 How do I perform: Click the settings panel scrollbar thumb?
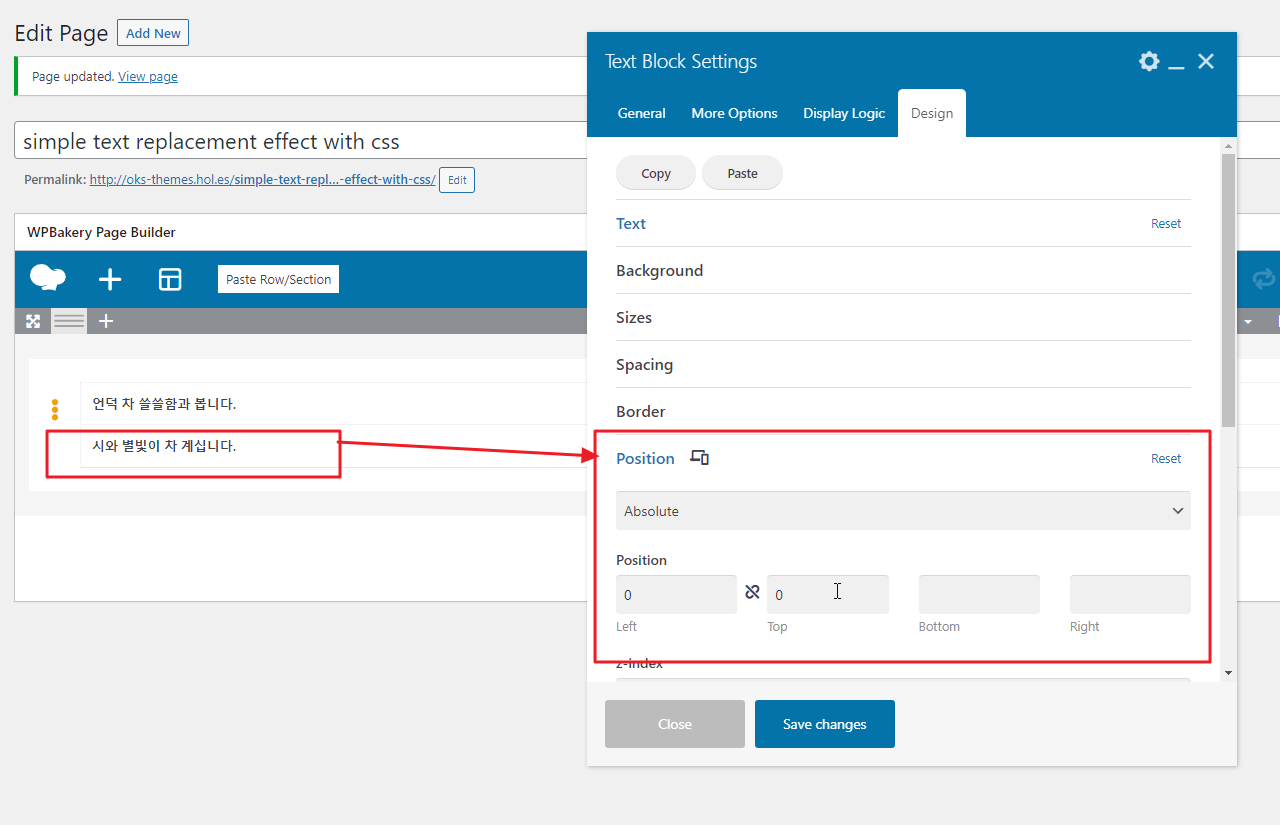1228,290
